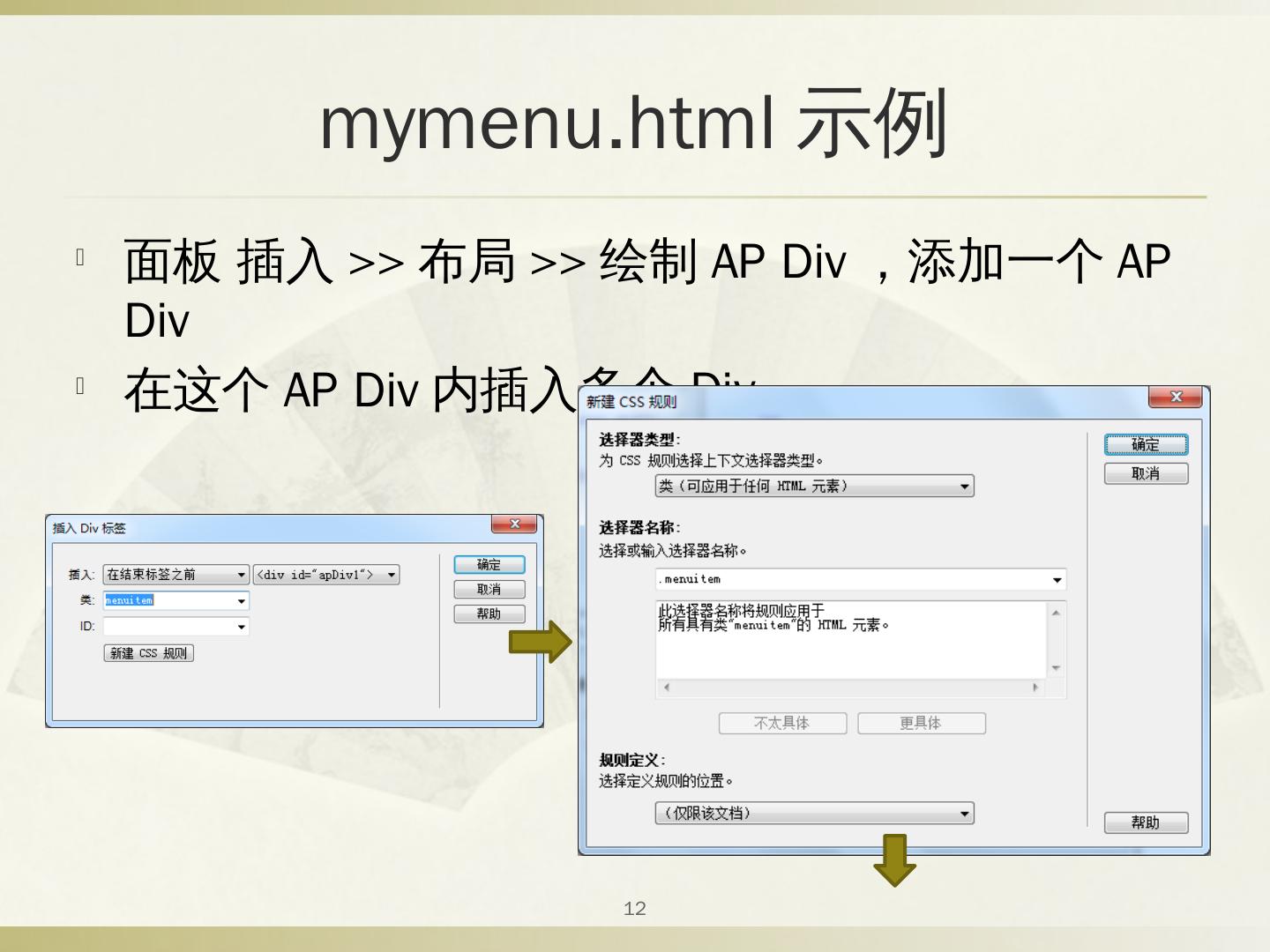This screenshot has height=952, width=1270.
Task: Click the 不太具体 button
Action: point(782,723)
